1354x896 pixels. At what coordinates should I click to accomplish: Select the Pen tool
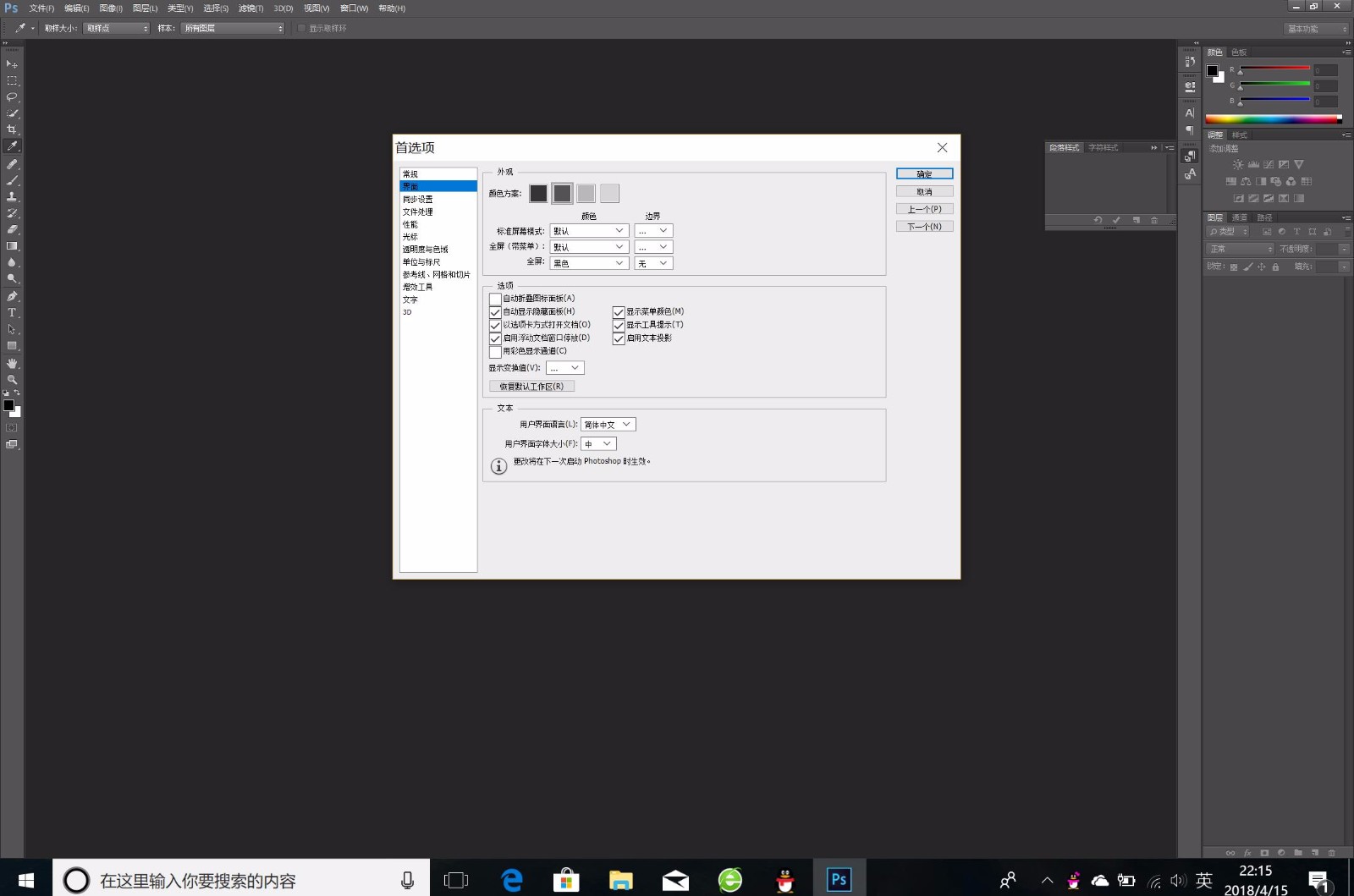tap(12, 296)
